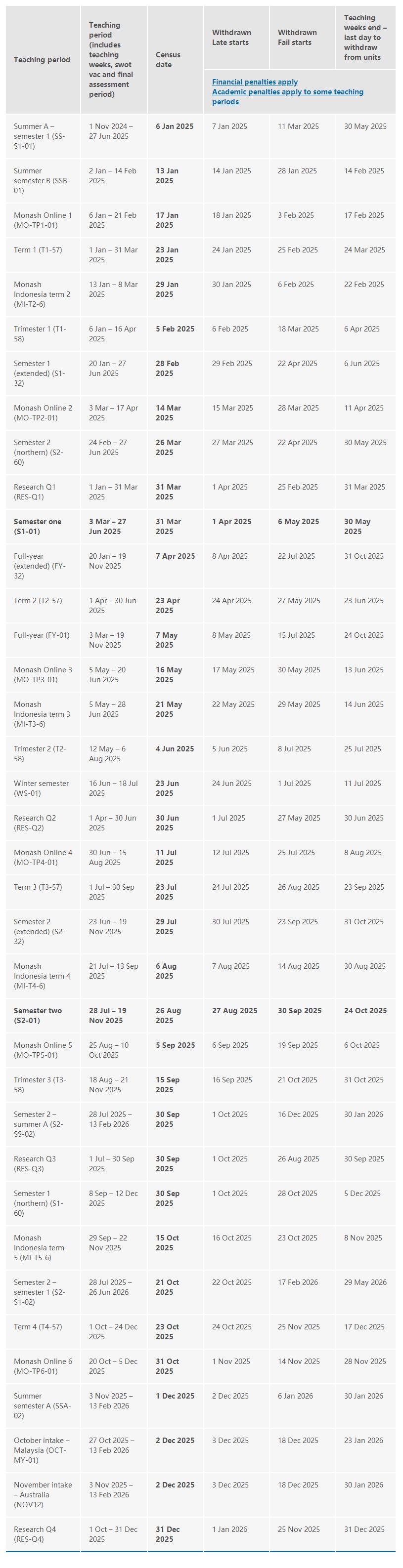Select the Summer semester B (SSB-01) cell
The height and width of the screenshot is (1568, 403).
click(x=42, y=181)
